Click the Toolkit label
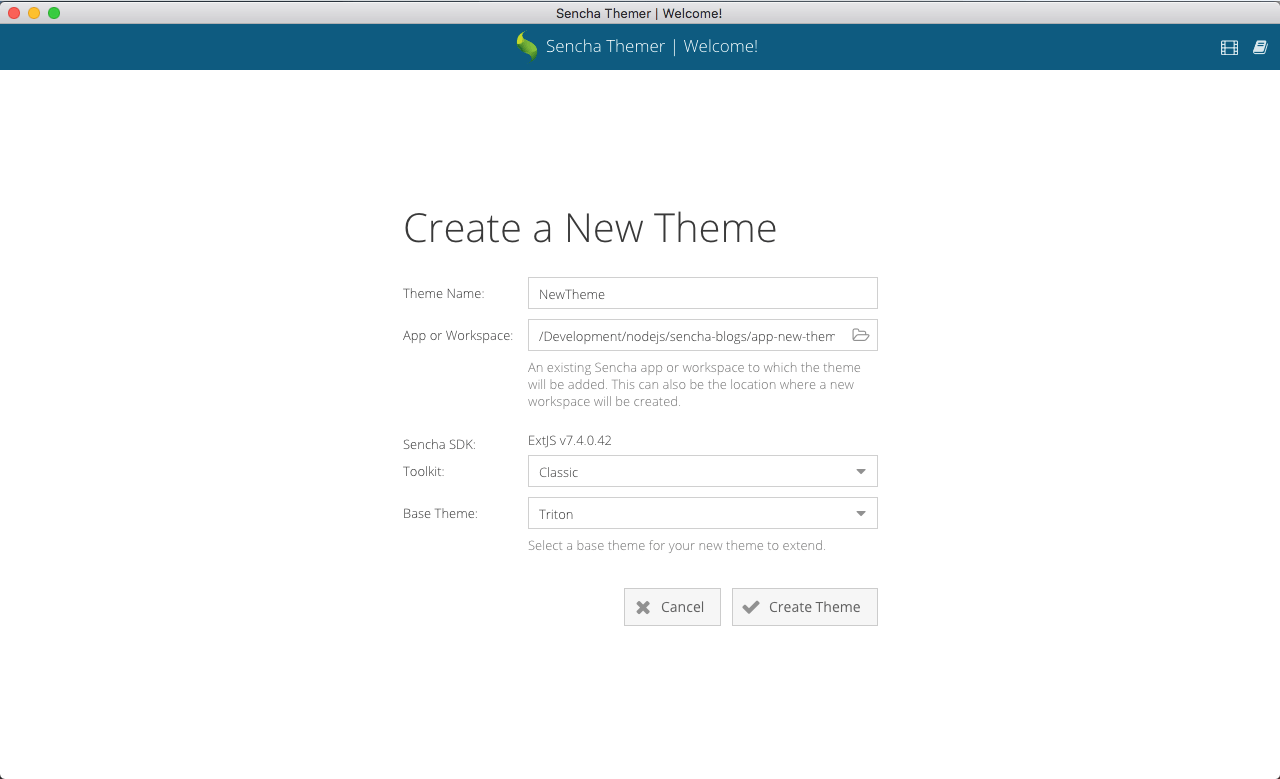The width and height of the screenshot is (1280, 779). pyautogui.click(x=424, y=471)
